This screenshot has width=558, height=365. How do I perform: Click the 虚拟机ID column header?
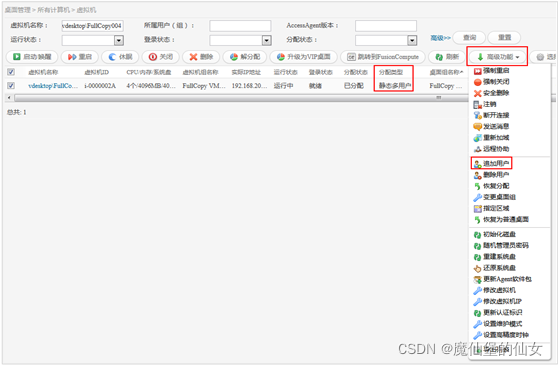pos(96,72)
